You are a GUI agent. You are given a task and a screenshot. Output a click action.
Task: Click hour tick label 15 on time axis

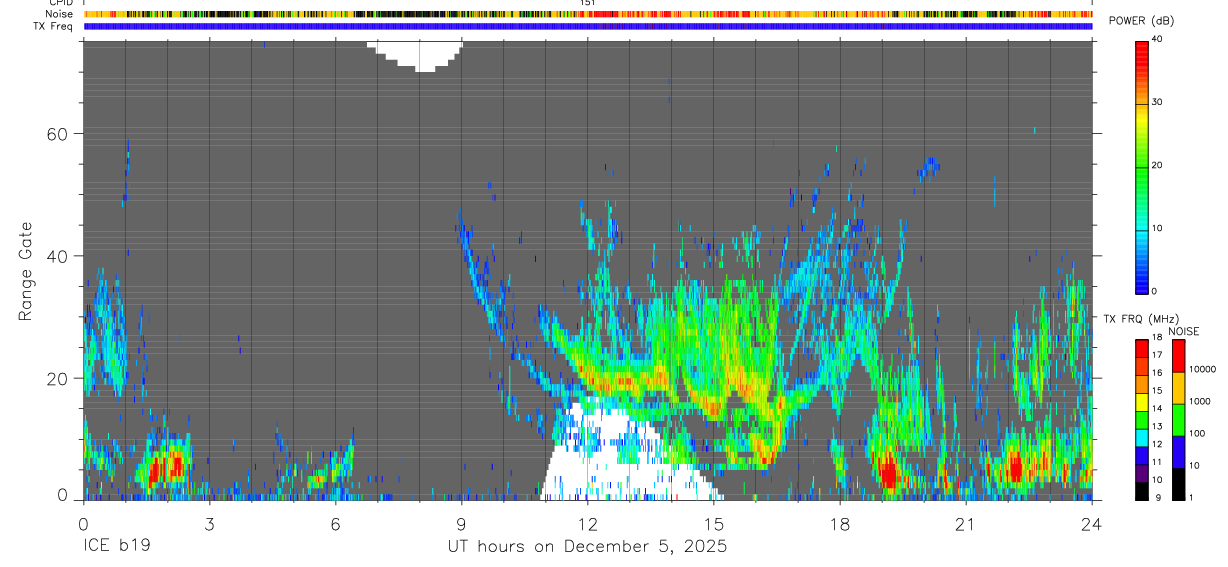(714, 524)
